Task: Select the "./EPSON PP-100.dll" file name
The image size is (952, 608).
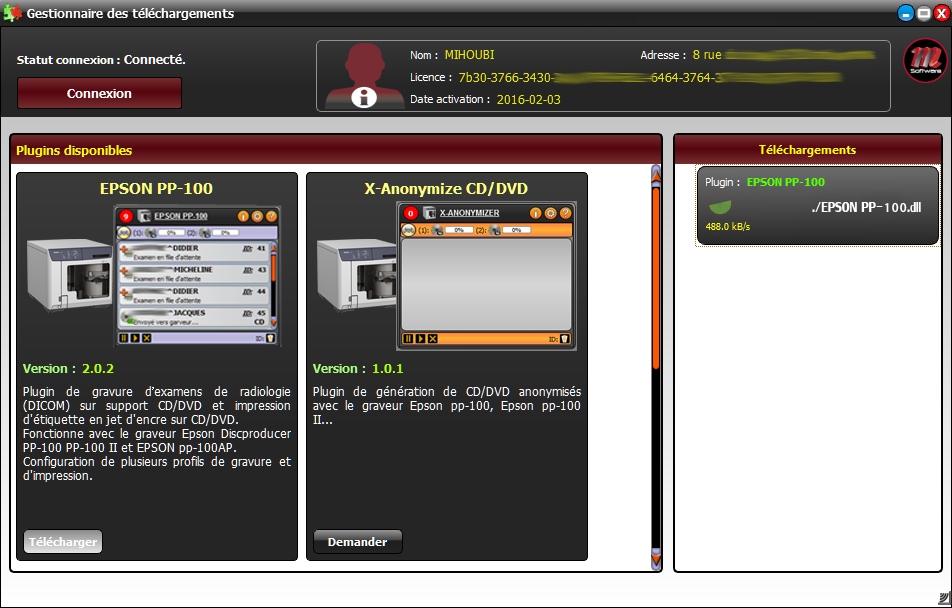Action: coord(866,207)
